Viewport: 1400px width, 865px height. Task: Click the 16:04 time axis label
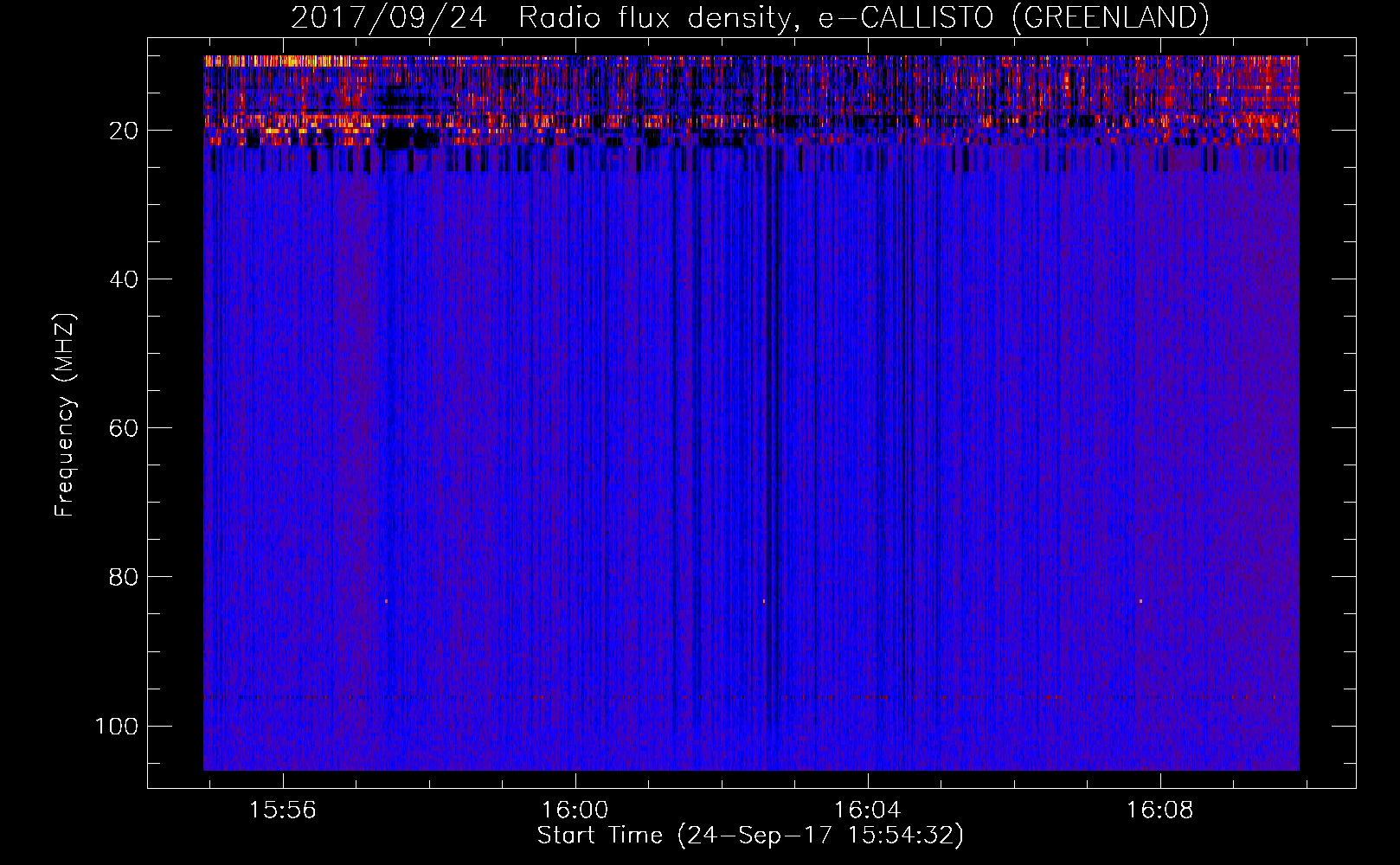[x=867, y=811]
